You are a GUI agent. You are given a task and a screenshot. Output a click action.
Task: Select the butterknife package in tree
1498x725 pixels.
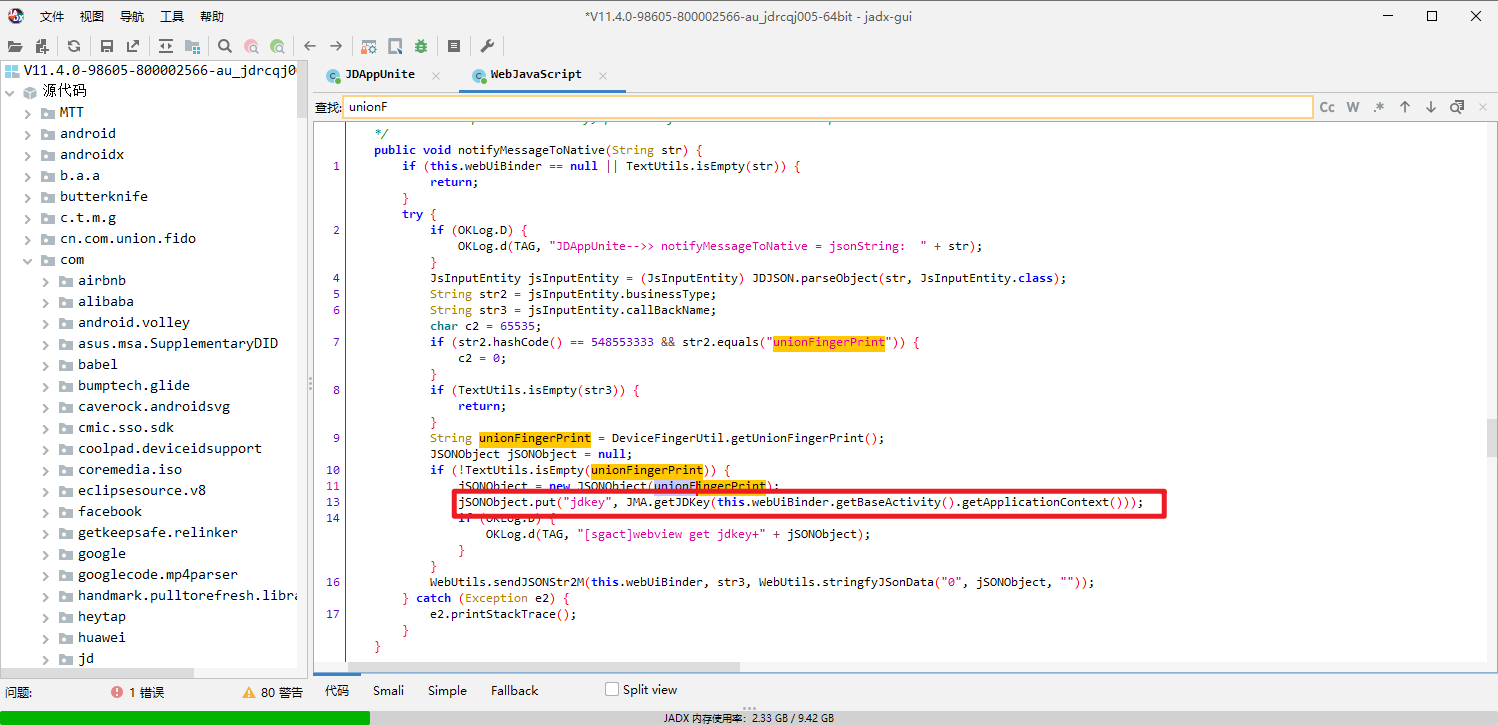coord(103,196)
